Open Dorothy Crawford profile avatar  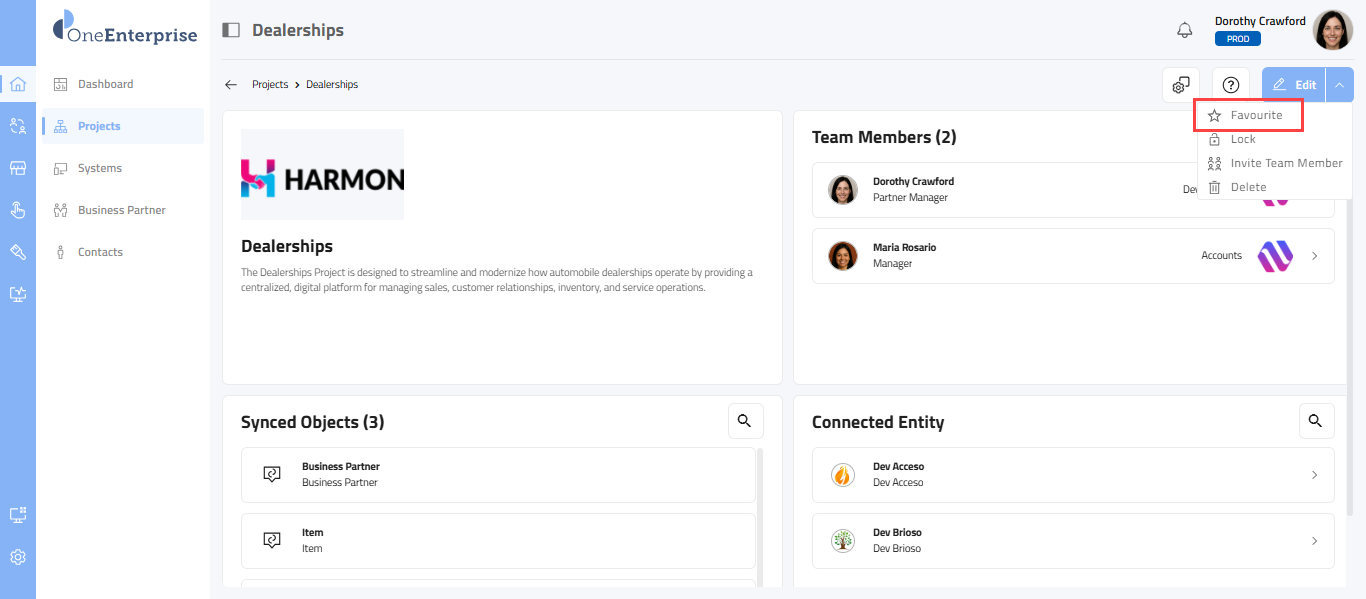[1332, 30]
